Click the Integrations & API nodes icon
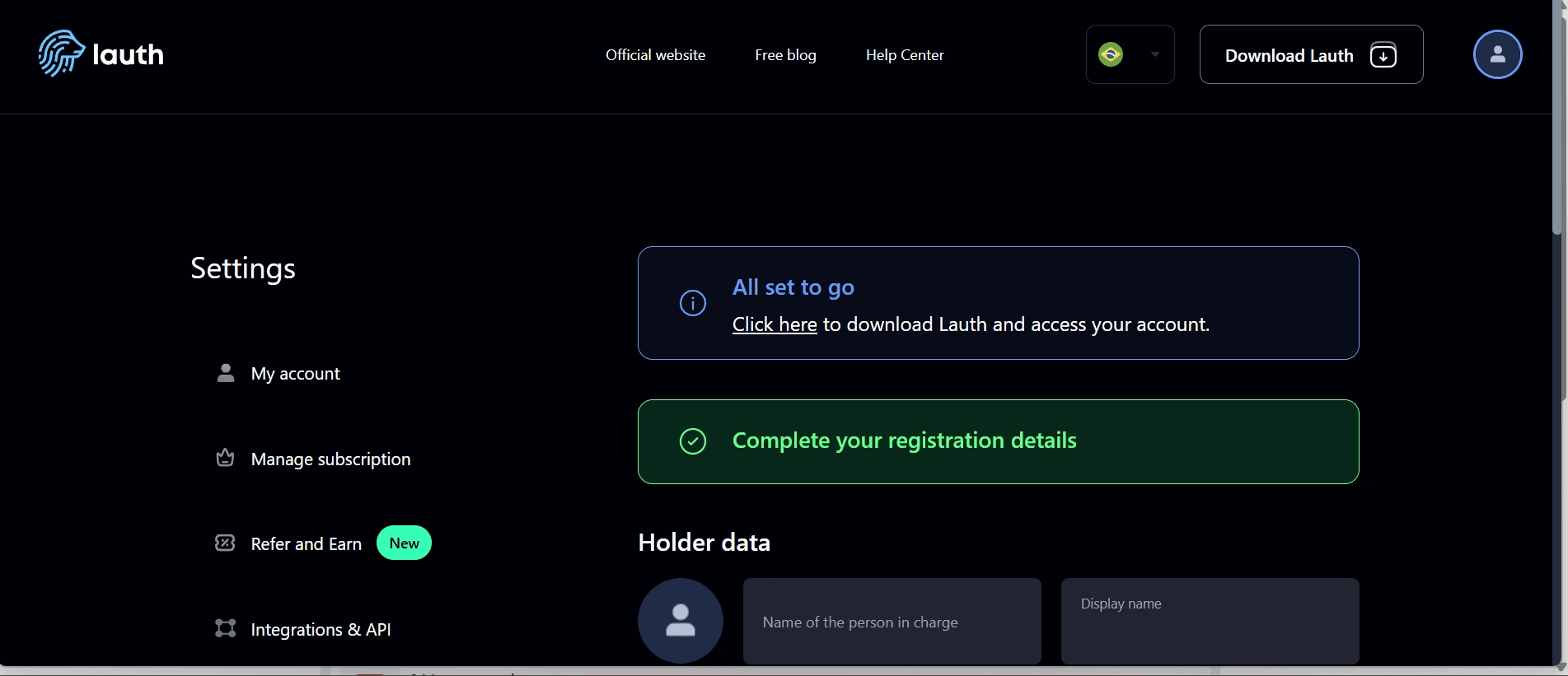 [225, 628]
